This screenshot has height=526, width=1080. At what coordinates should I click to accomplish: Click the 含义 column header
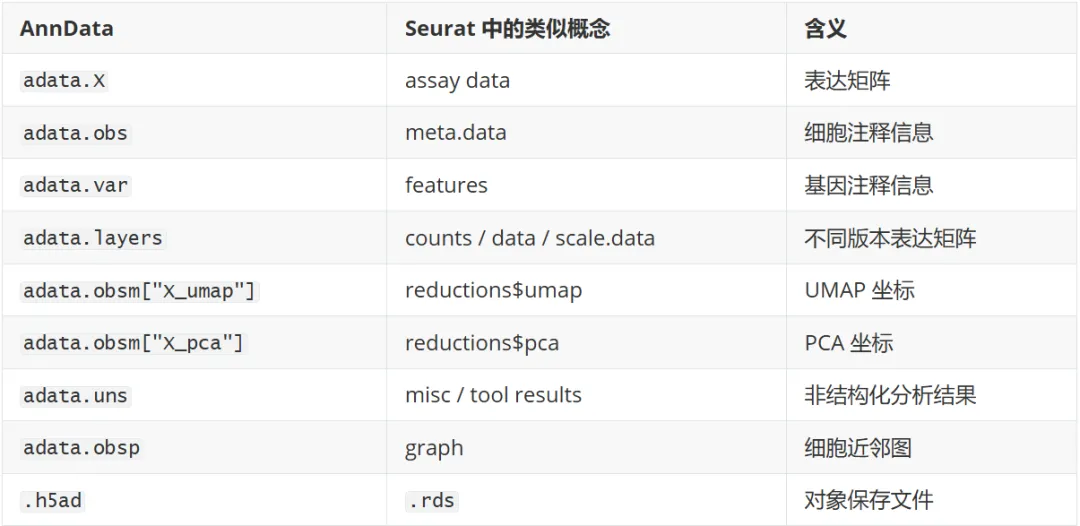click(x=825, y=29)
